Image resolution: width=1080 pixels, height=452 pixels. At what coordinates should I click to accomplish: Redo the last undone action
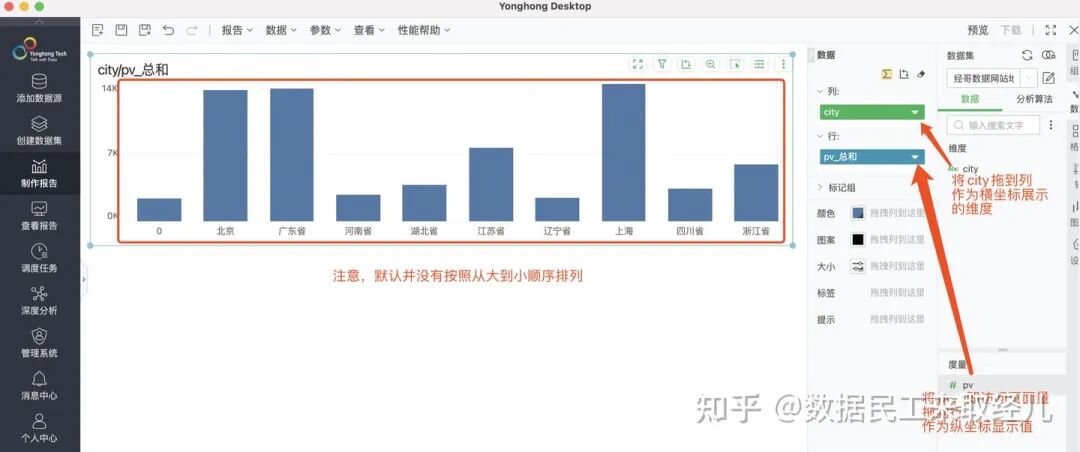click(191, 30)
